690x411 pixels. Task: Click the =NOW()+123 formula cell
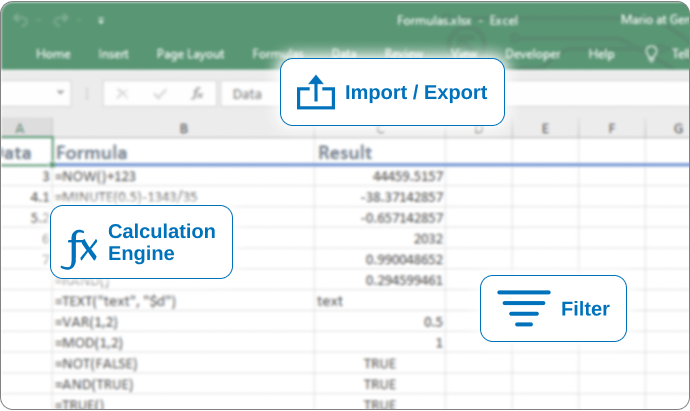coord(184,176)
